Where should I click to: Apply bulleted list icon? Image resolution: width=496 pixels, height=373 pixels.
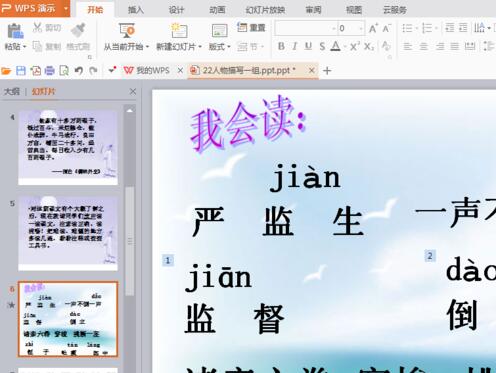(x=407, y=28)
